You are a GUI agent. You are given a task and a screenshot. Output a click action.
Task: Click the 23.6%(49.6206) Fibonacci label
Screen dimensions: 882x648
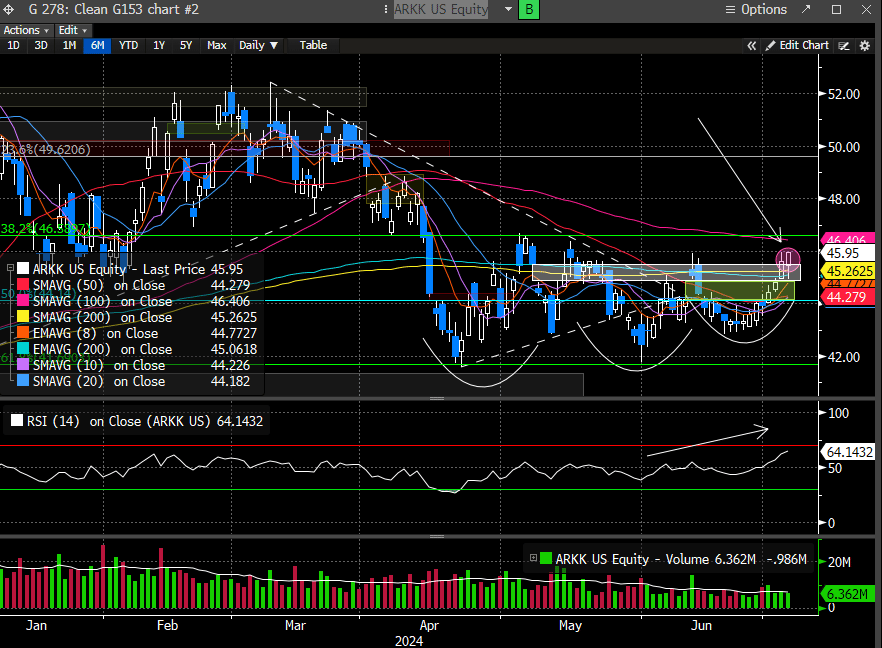point(46,150)
